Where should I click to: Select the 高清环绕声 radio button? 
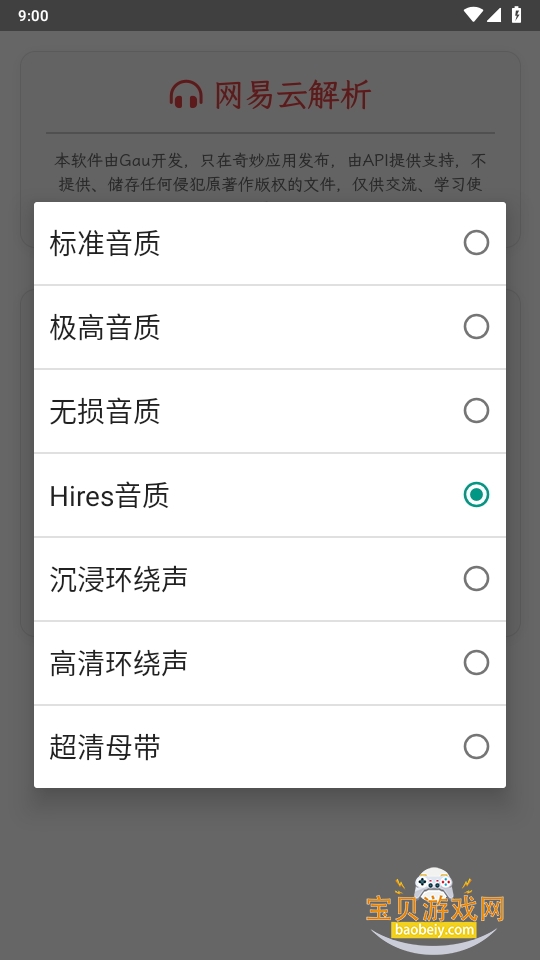[x=476, y=662]
